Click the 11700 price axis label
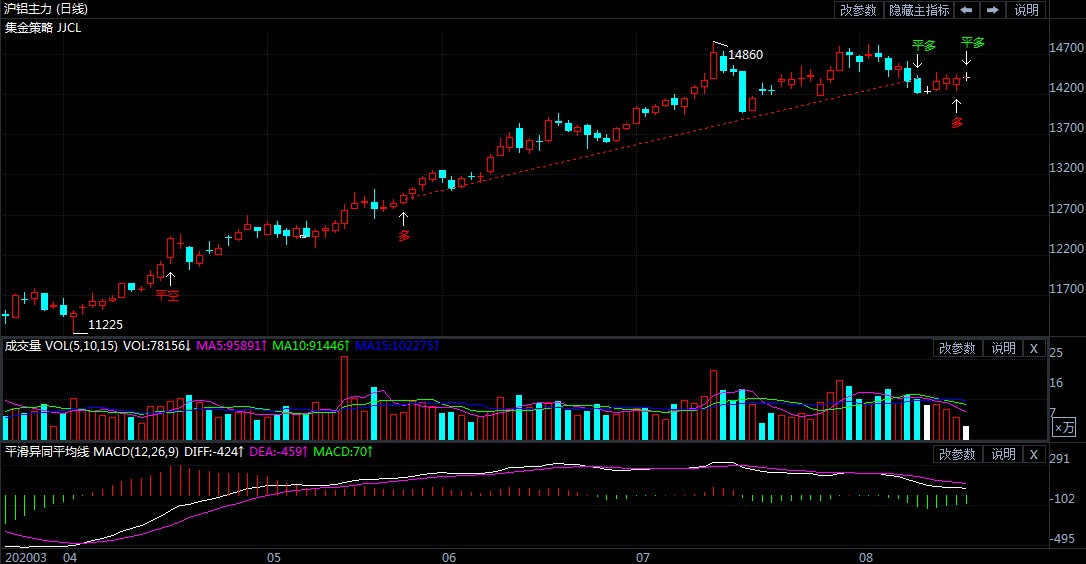Viewport: 1086px width, 564px height. pyautogui.click(x=1066, y=289)
